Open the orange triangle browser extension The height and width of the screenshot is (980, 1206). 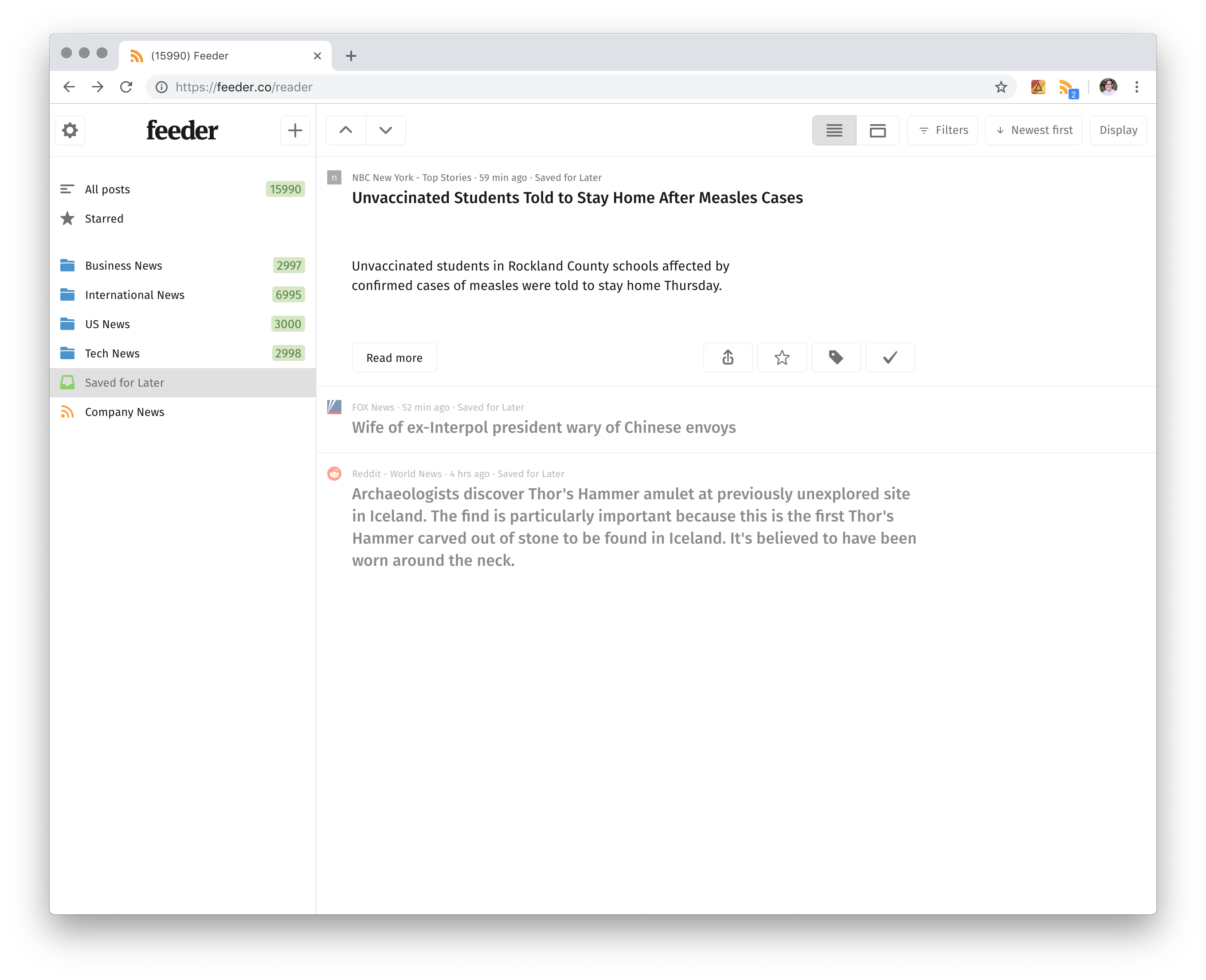click(x=1038, y=87)
